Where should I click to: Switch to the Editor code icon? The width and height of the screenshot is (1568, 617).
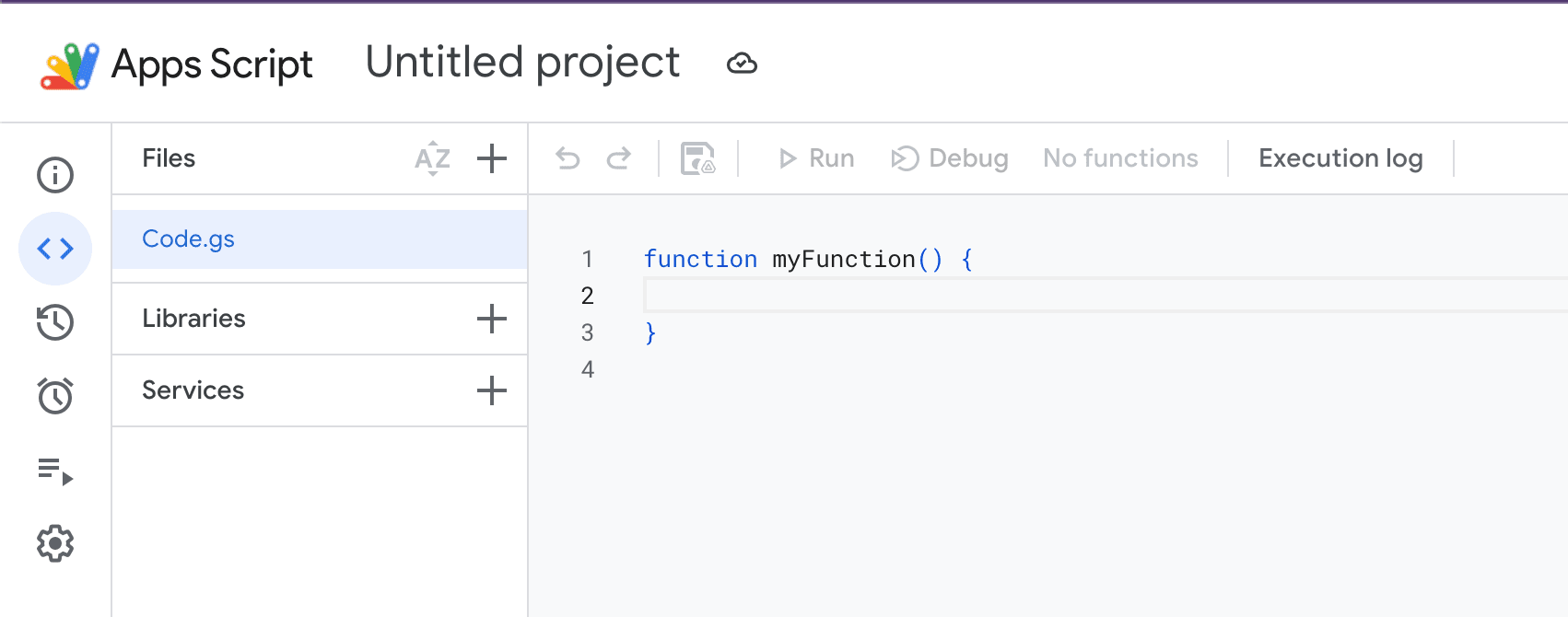[55, 249]
